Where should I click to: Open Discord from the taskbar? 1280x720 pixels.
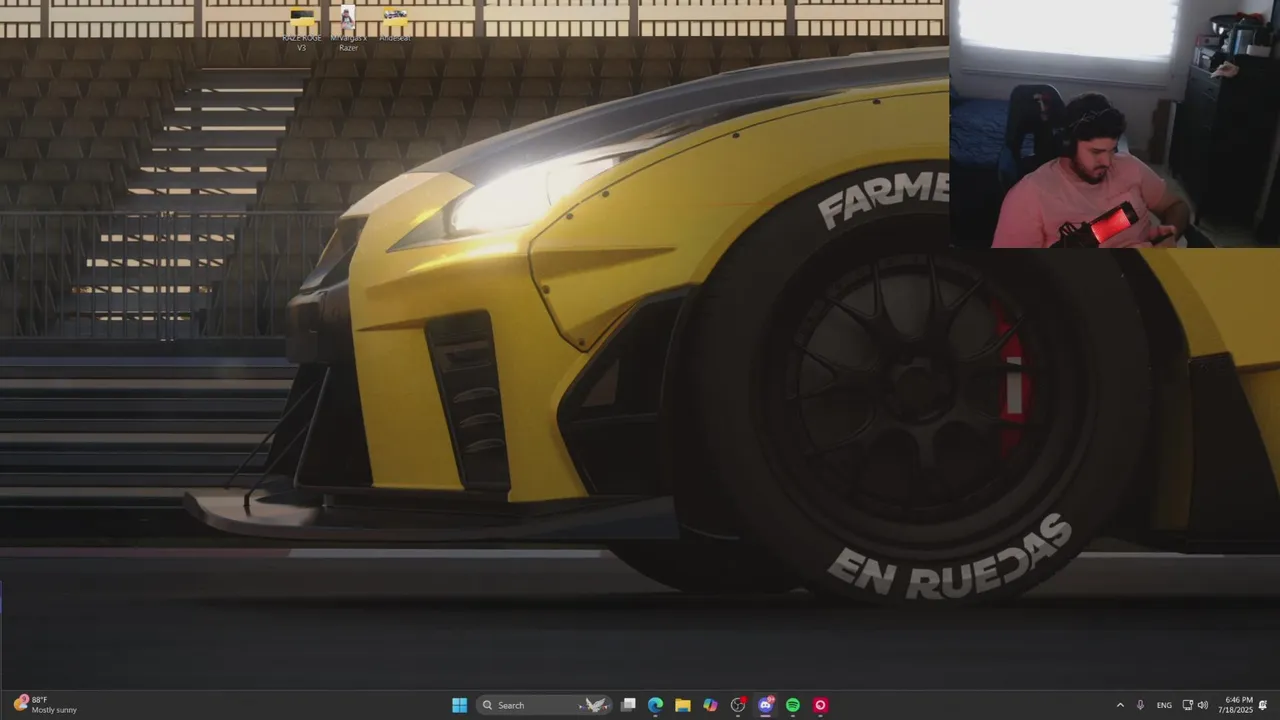click(x=766, y=705)
